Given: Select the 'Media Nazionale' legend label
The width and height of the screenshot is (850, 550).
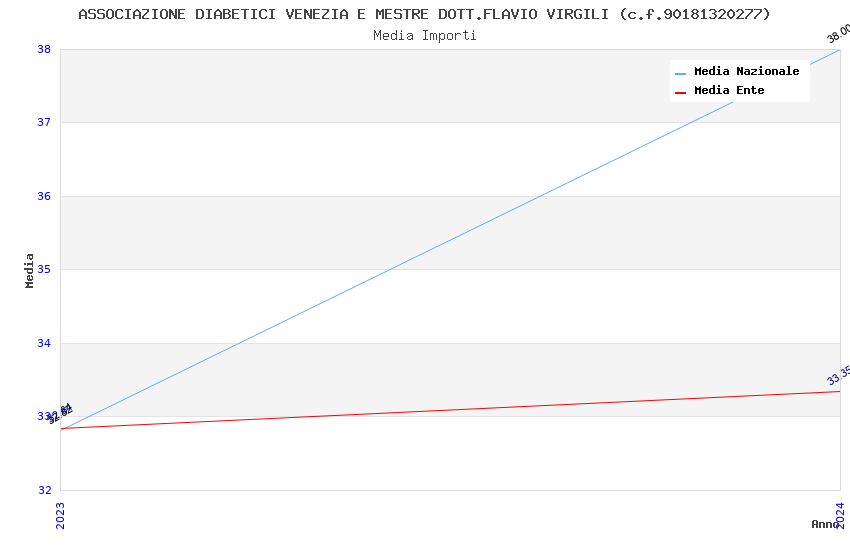Looking at the screenshot, I should pos(746,71).
